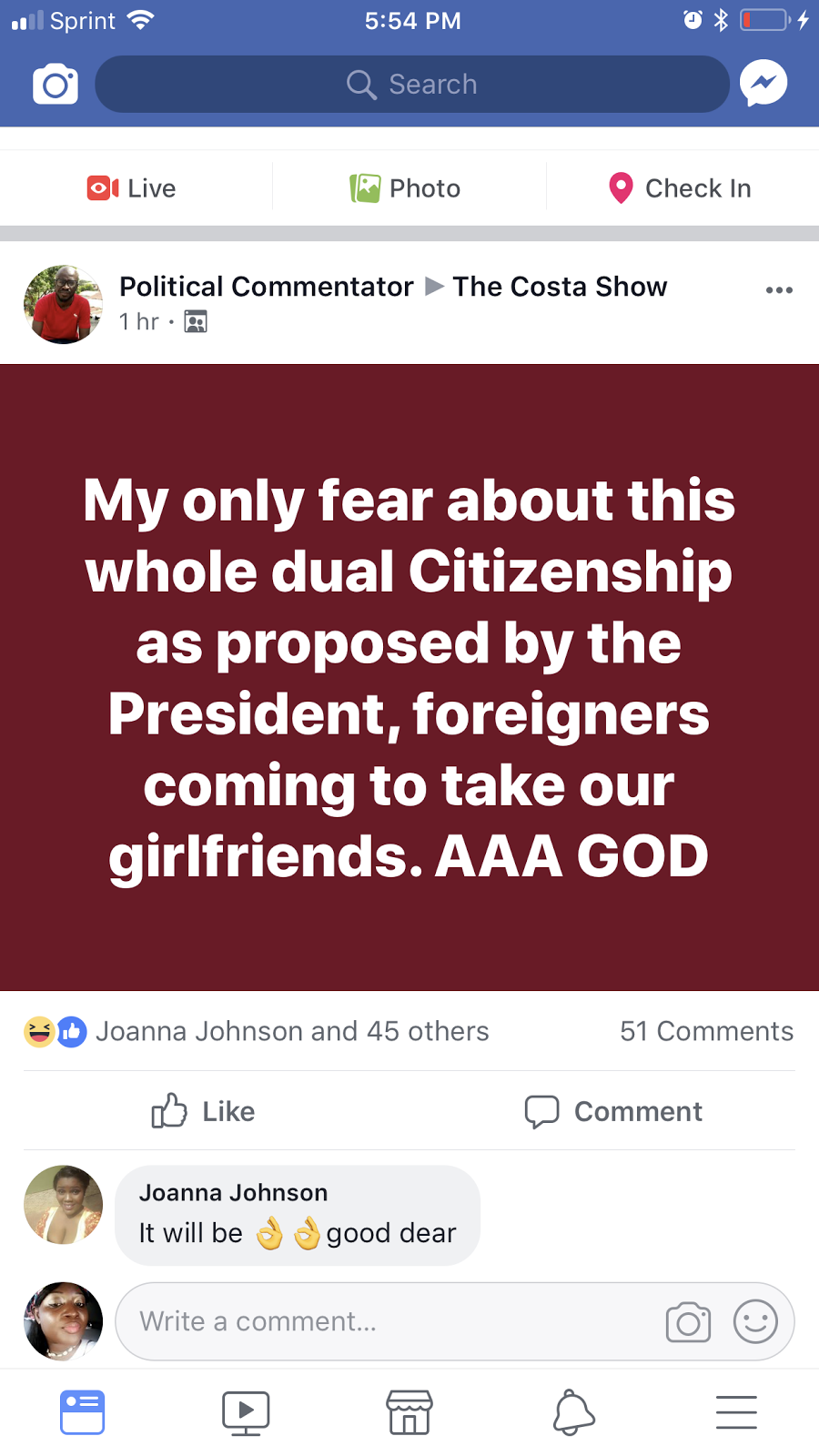Like the post
Image resolution: width=819 pixels, height=1456 pixels.
pos(204,1111)
